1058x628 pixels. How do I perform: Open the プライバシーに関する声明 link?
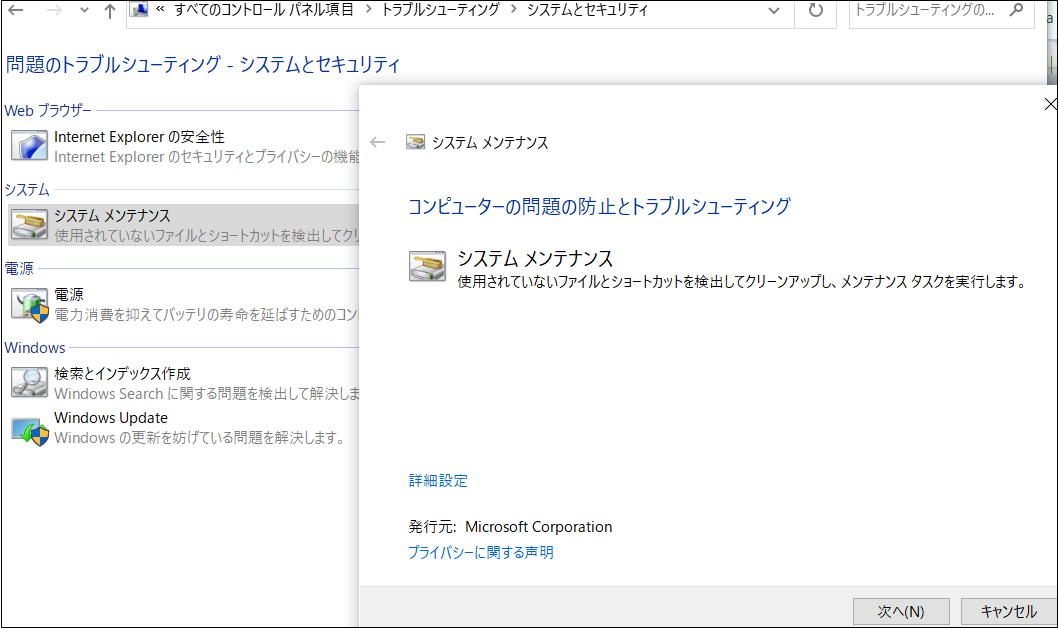pyautogui.click(x=480, y=552)
